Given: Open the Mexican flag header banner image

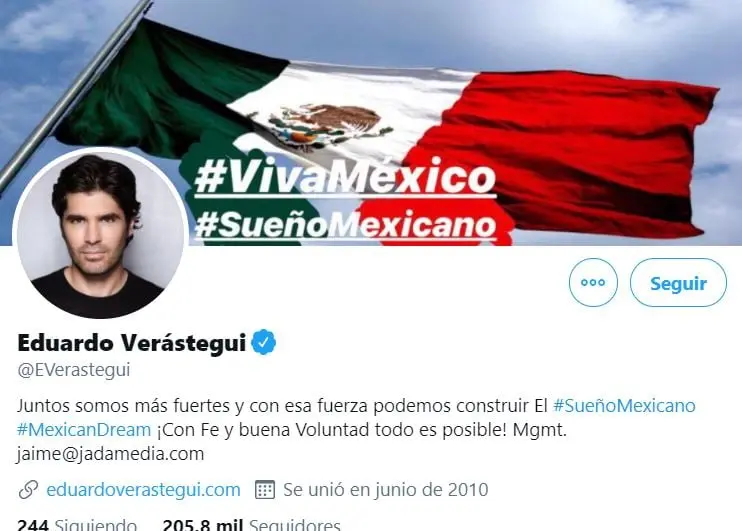Looking at the screenshot, I should coord(371,123).
